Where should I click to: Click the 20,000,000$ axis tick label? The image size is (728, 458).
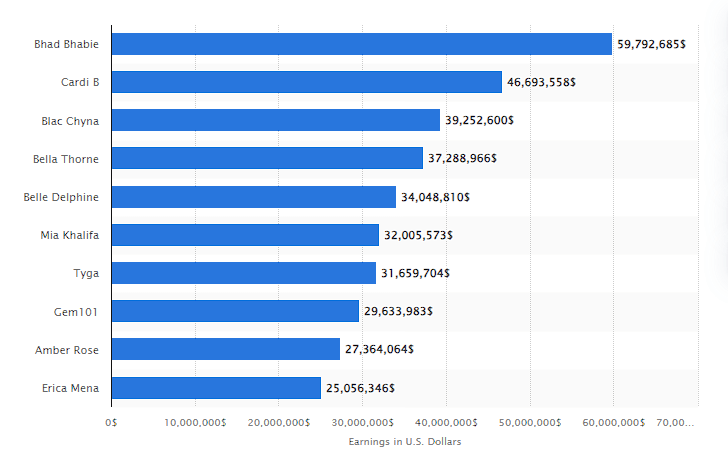click(x=279, y=423)
